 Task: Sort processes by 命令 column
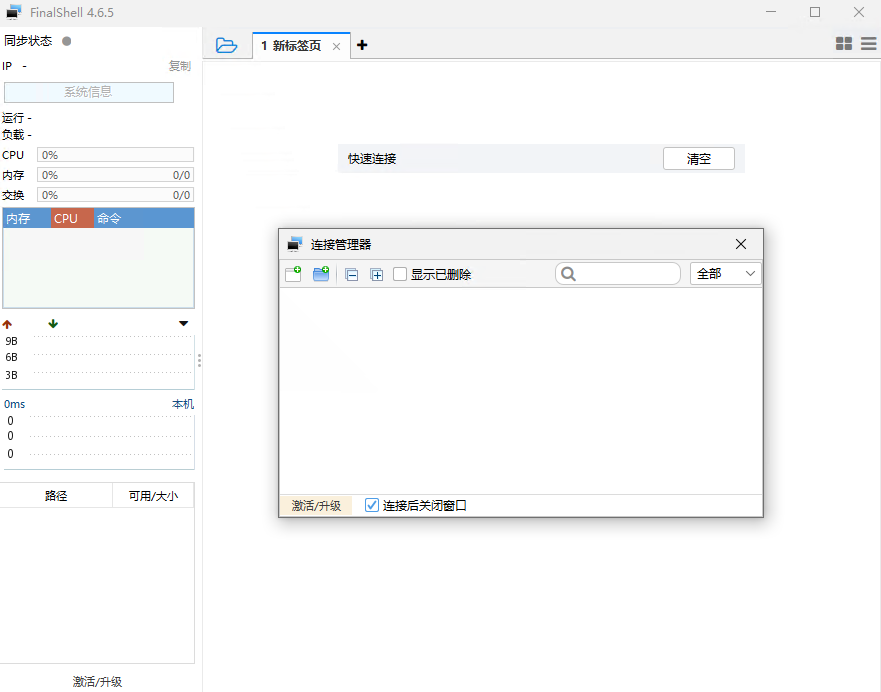[x=144, y=218]
